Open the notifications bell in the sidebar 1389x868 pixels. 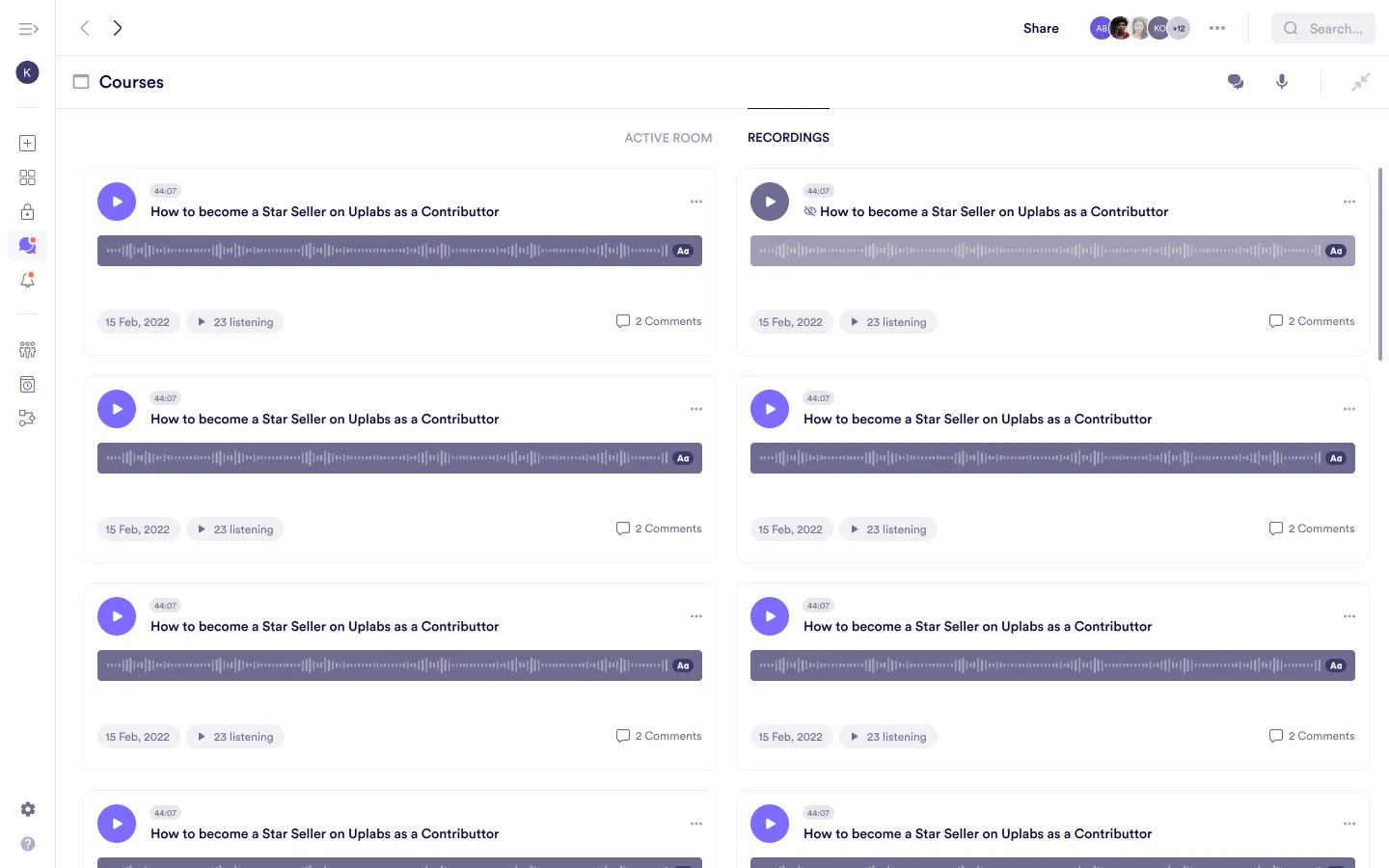(x=27, y=280)
